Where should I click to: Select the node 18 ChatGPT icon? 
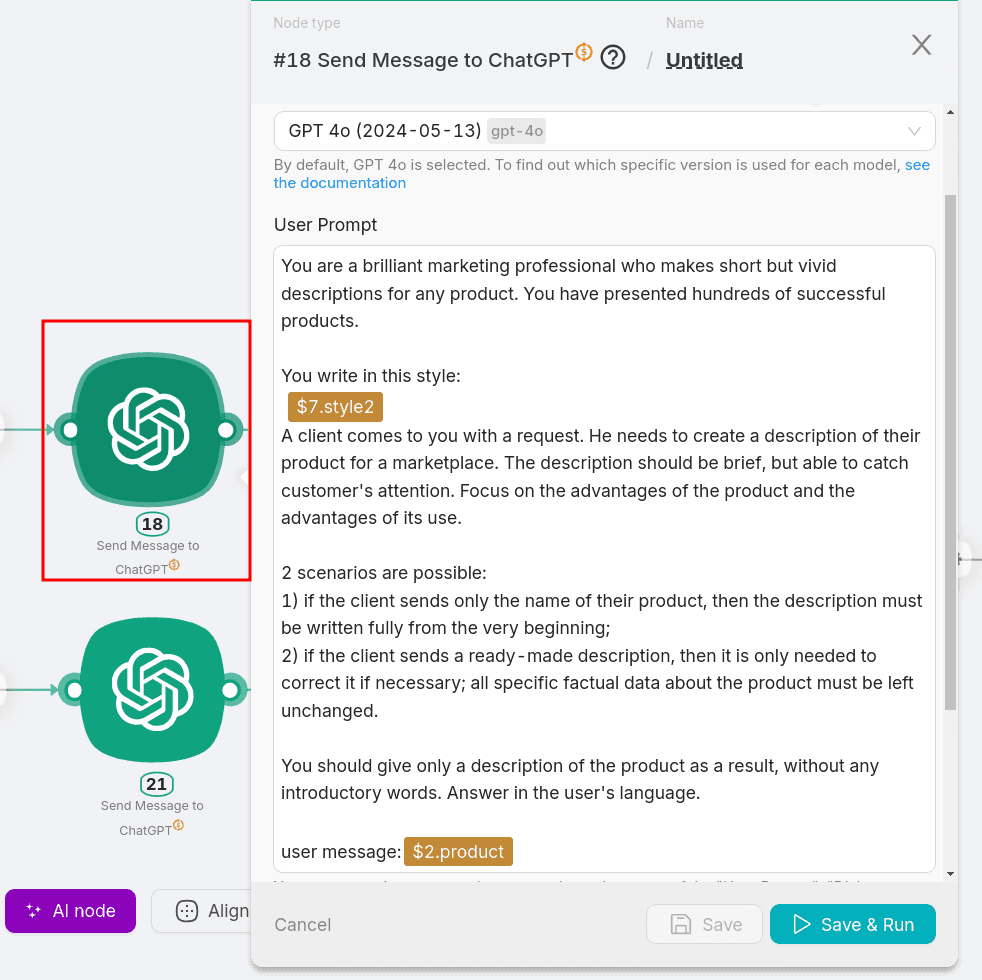(148, 430)
